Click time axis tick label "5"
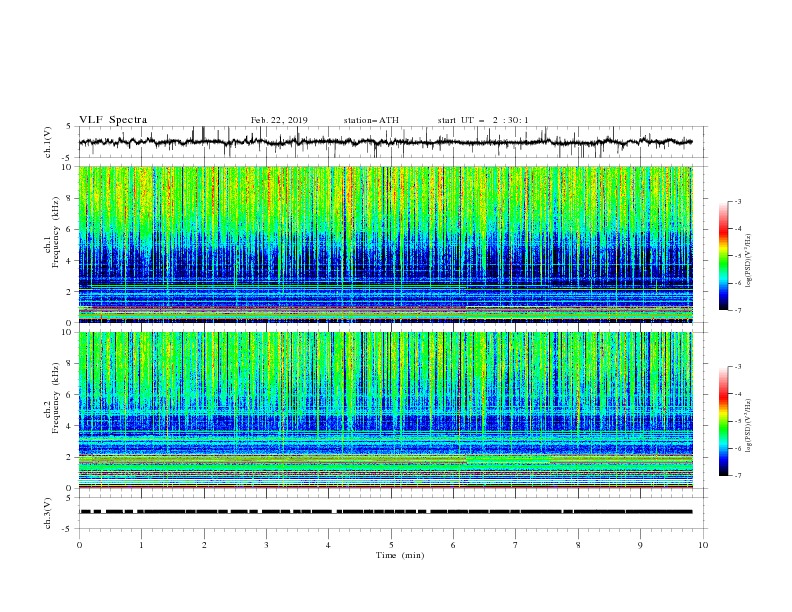The height and width of the screenshot is (612, 792). pyautogui.click(x=391, y=545)
